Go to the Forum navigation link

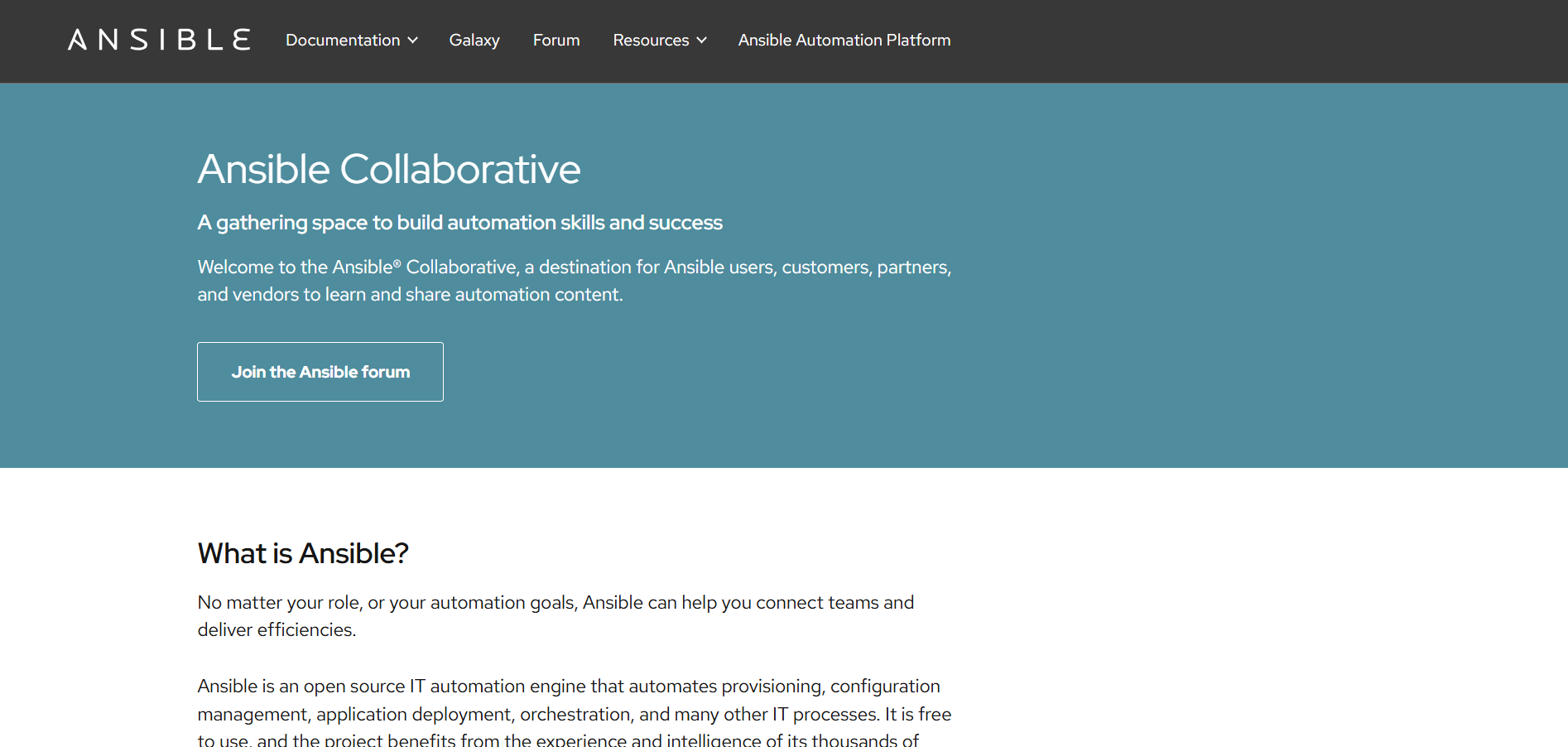pos(556,40)
